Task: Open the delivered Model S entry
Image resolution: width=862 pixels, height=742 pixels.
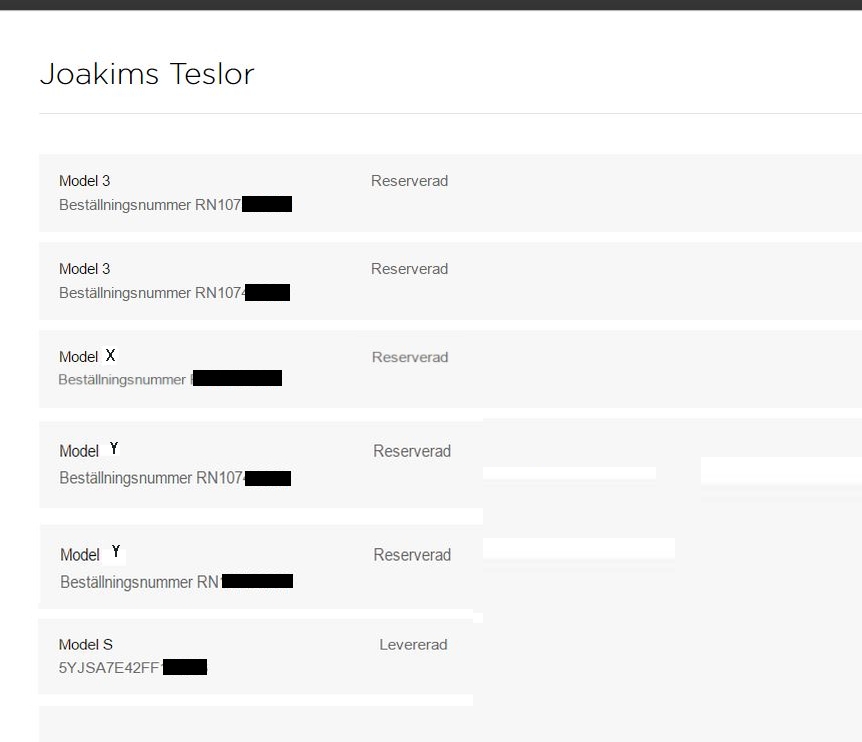Action: click(86, 645)
